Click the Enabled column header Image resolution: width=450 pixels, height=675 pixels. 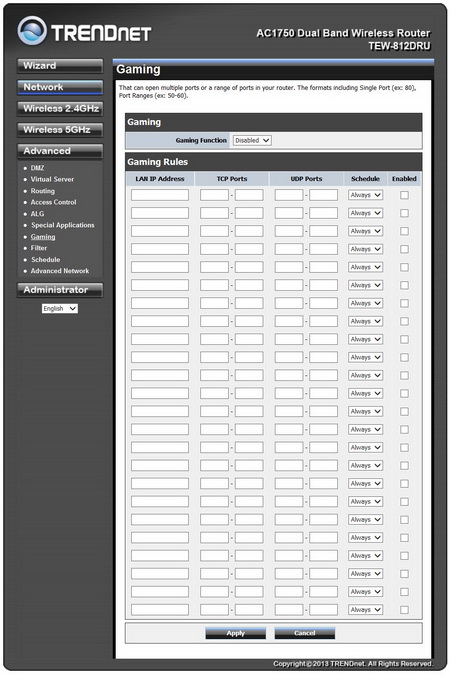[404, 179]
